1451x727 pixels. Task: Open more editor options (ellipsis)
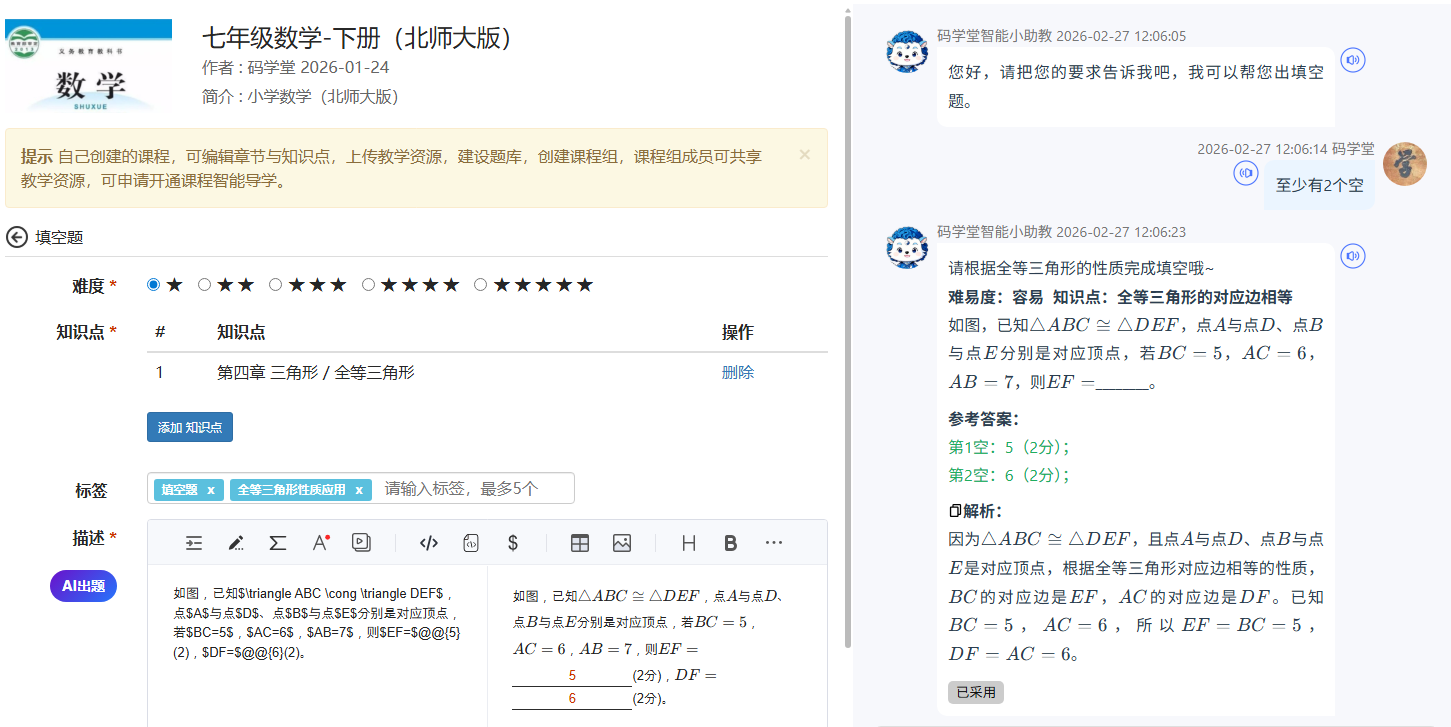tap(773, 543)
